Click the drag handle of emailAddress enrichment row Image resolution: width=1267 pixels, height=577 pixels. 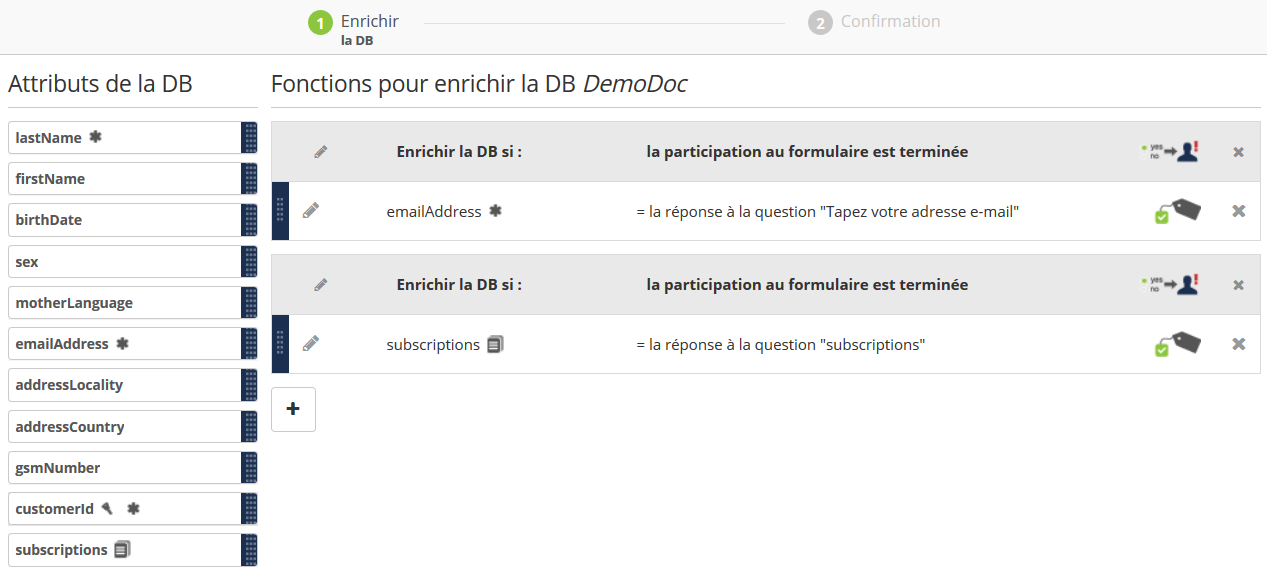280,211
